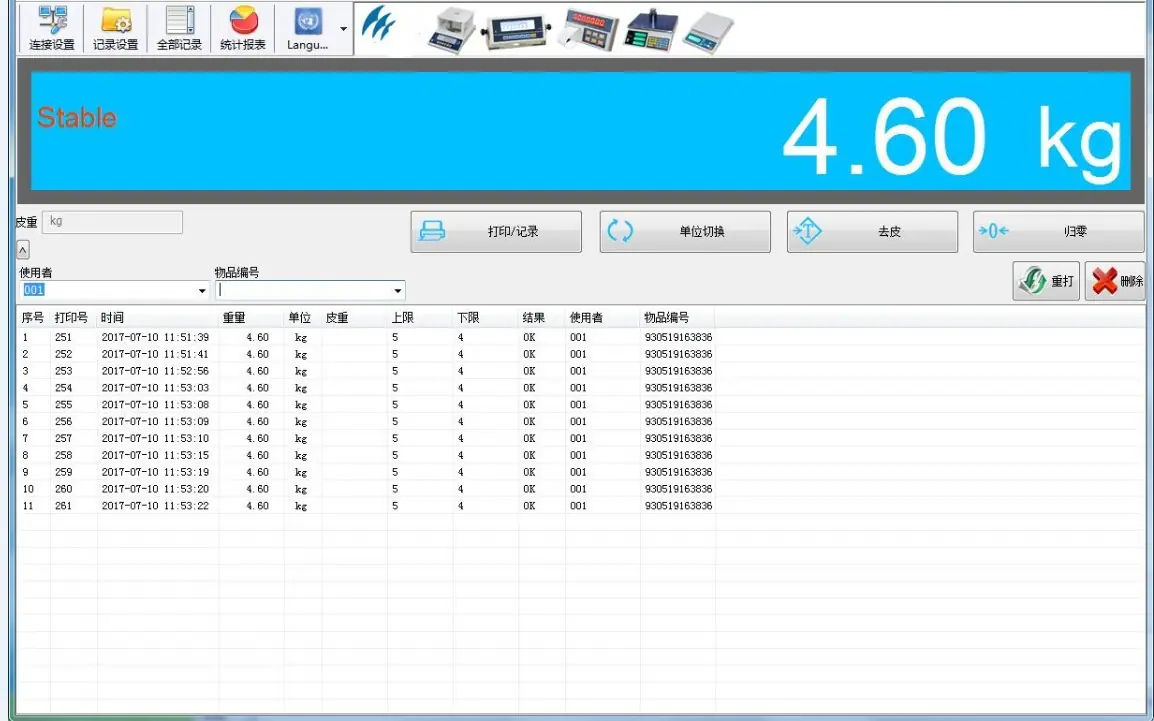The width and height of the screenshot is (1154, 721).
Task: Select the record with print number 256
Action: pos(366,422)
